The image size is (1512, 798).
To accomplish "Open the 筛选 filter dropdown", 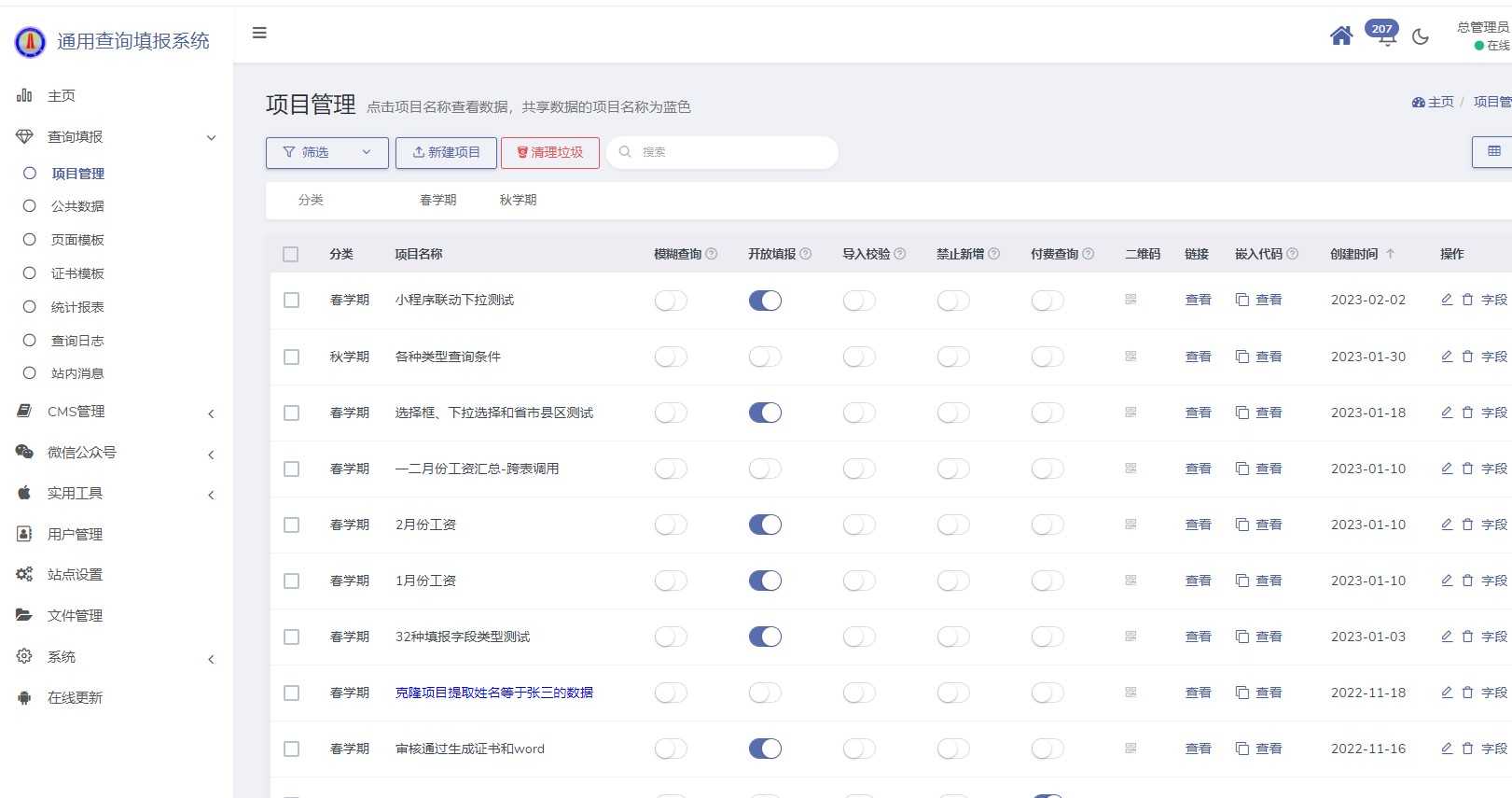I will tap(326, 152).
